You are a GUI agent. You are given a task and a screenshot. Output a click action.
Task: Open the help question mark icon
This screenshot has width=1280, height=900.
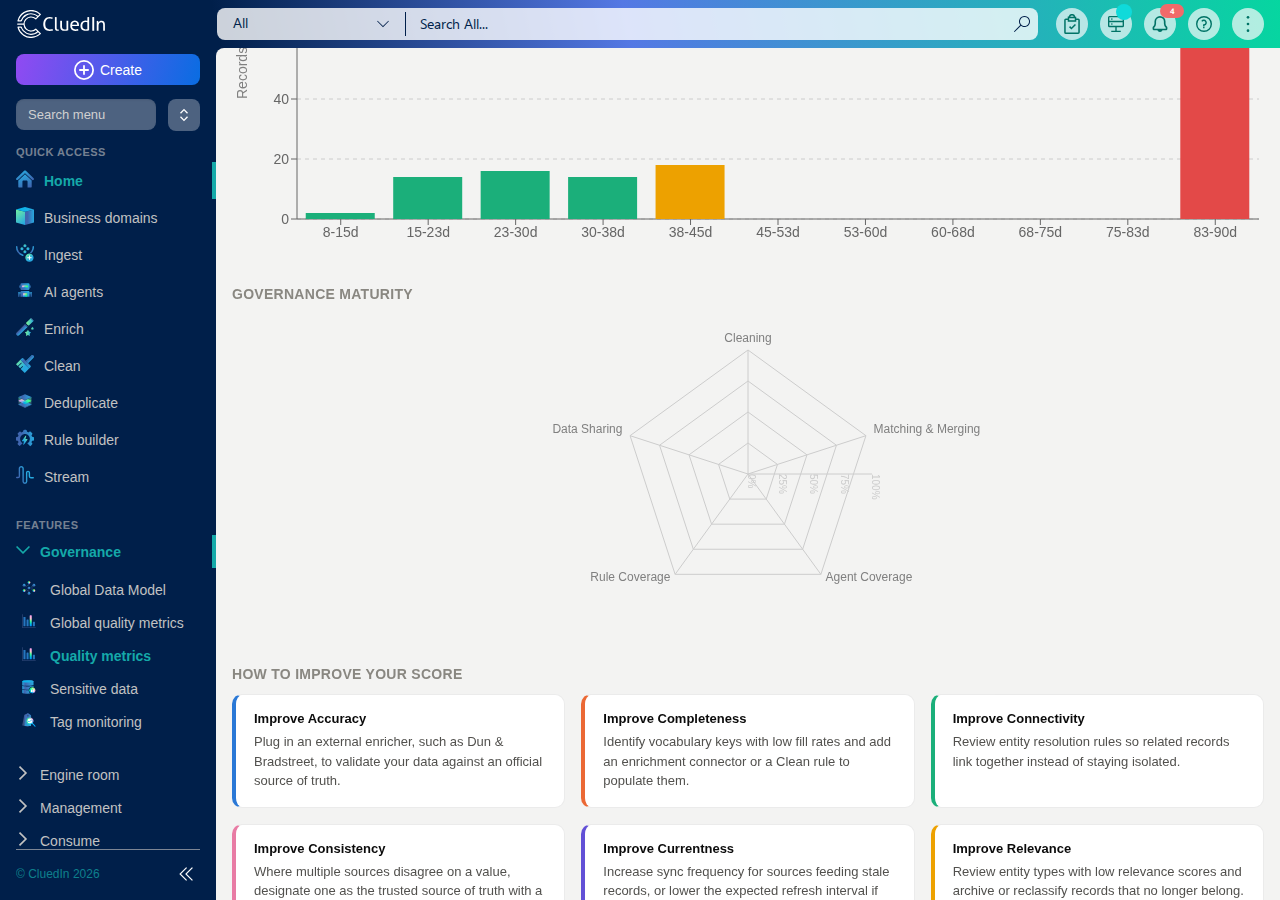[1204, 24]
